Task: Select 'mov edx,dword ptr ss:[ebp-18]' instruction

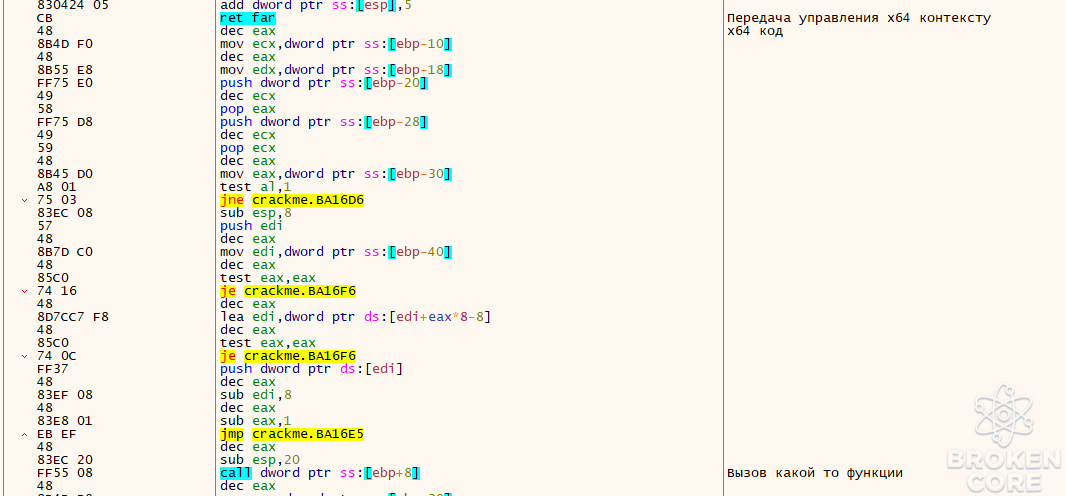Action: 337,70
